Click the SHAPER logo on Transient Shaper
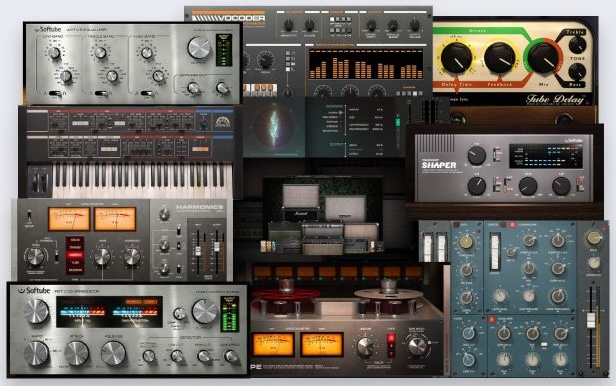 click(x=439, y=165)
